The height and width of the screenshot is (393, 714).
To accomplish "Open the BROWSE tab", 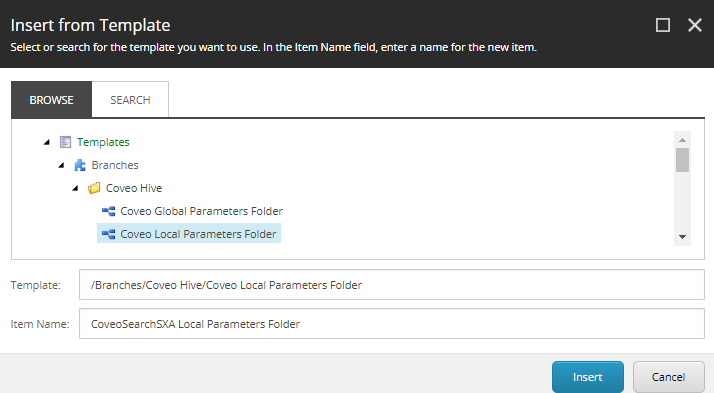I will pos(51,100).
